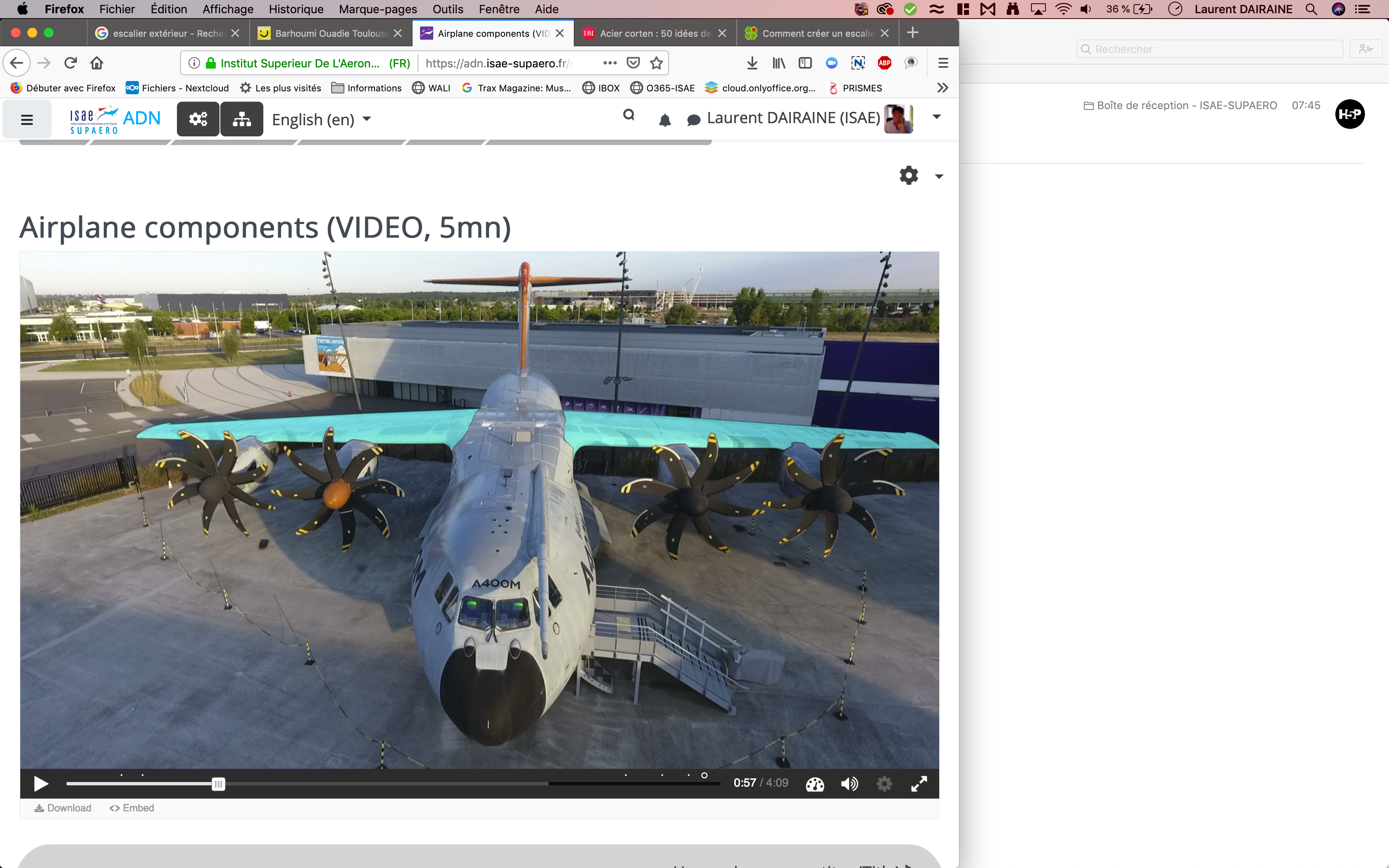Image resolution: width=1389 pixels, height=868 pixels.
Task: Click the Laurent DAIRAINE (ISAE) user name
Action: [x=793, y=118]
